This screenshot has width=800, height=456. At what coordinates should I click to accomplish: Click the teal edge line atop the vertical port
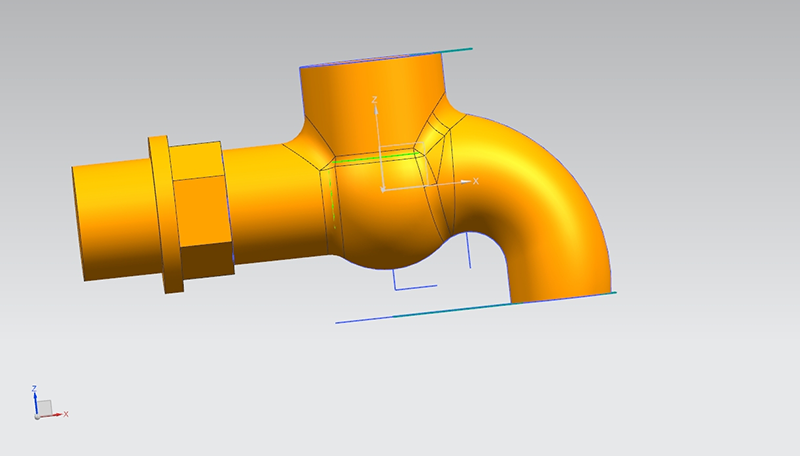click(x=450, y=50)
